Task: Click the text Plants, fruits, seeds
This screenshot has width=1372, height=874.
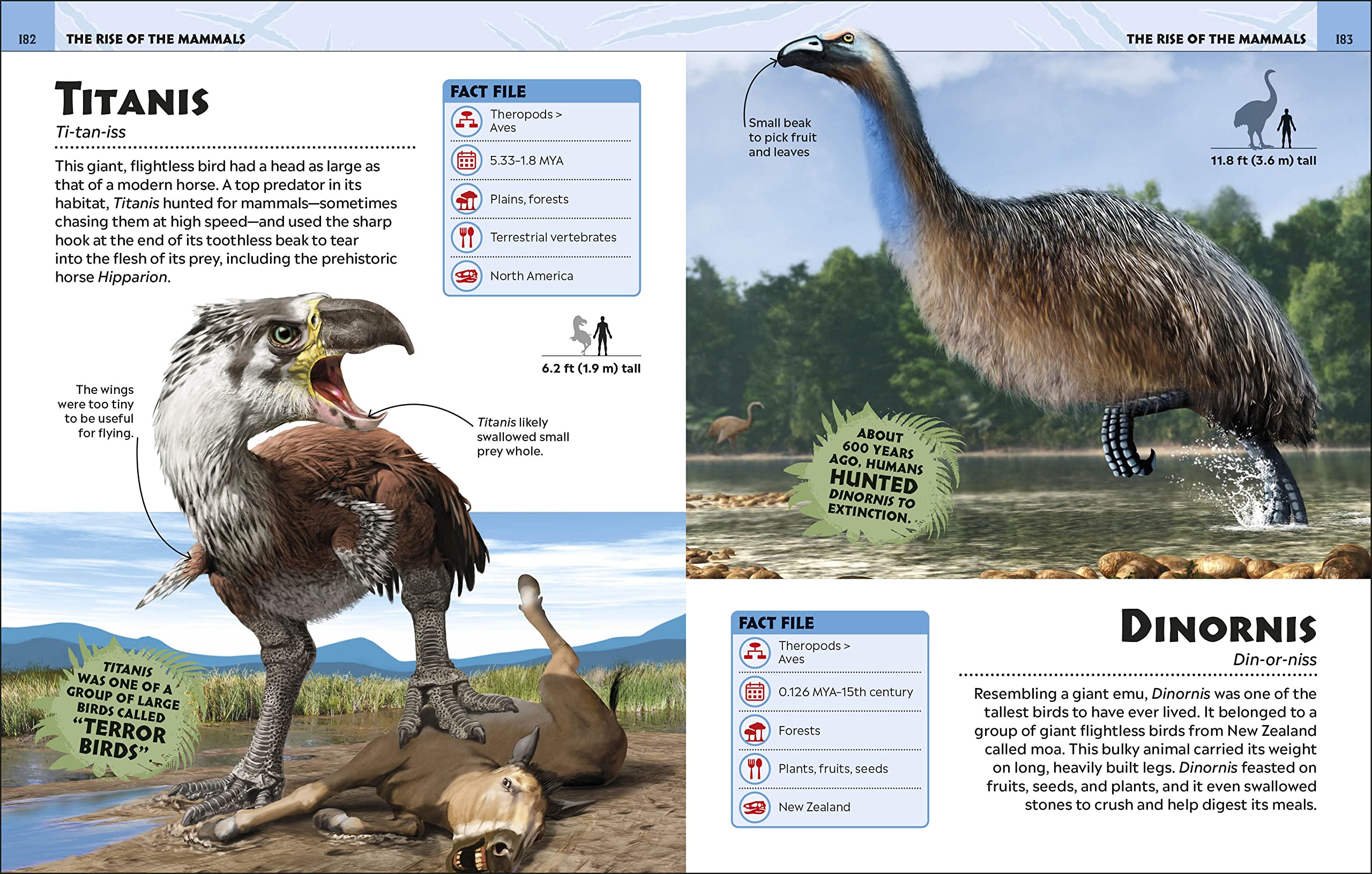Action: [x=833, y=768]
